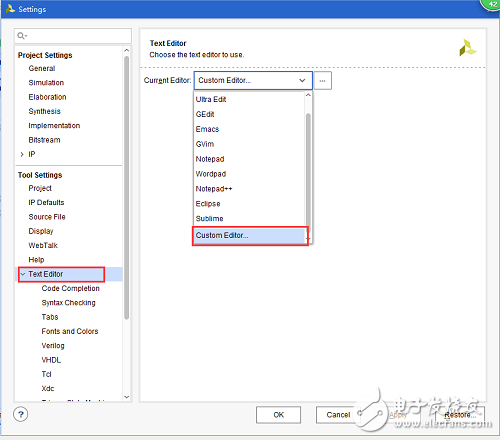The width and height of the screenshot is (500, 440).
Task: Click the OK button
Action: click(x=278, y=415)
